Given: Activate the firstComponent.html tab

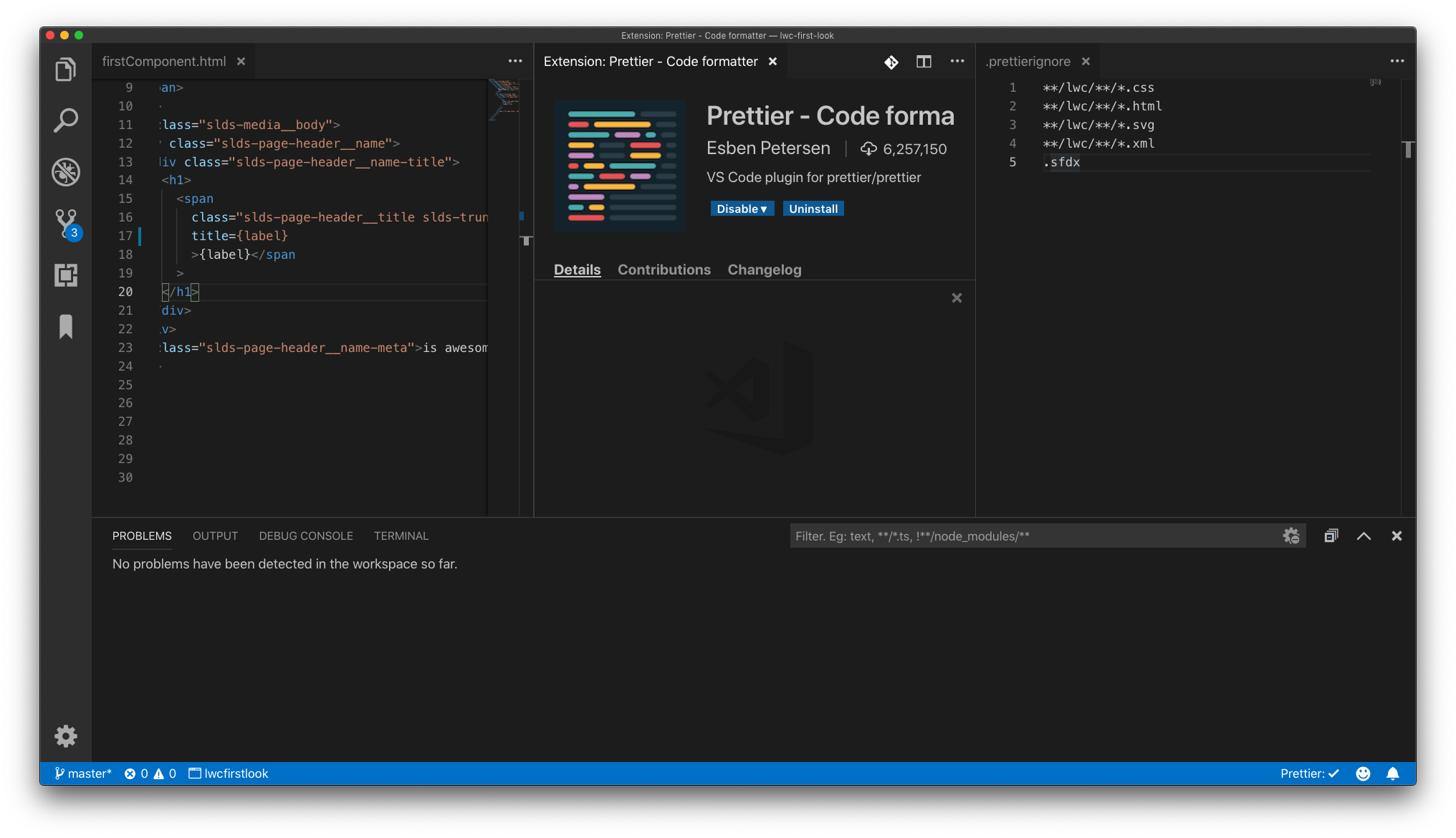Looking at the screenshot, I should pos(164,62).
